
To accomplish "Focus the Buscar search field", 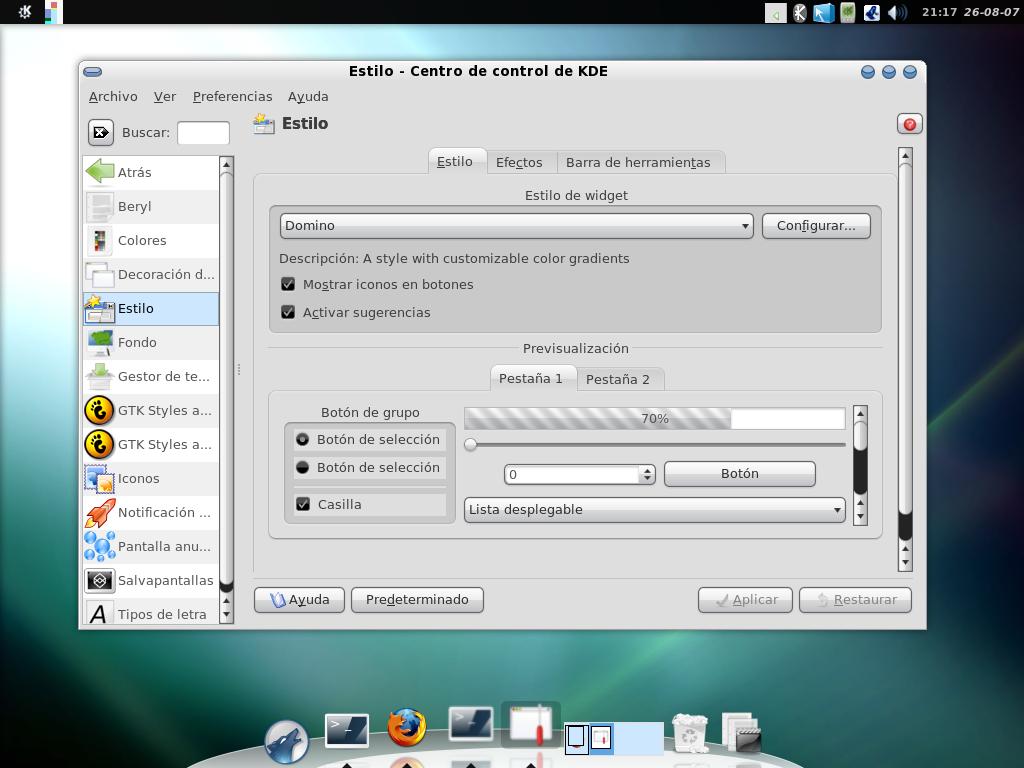I will (x=204, y=133).
